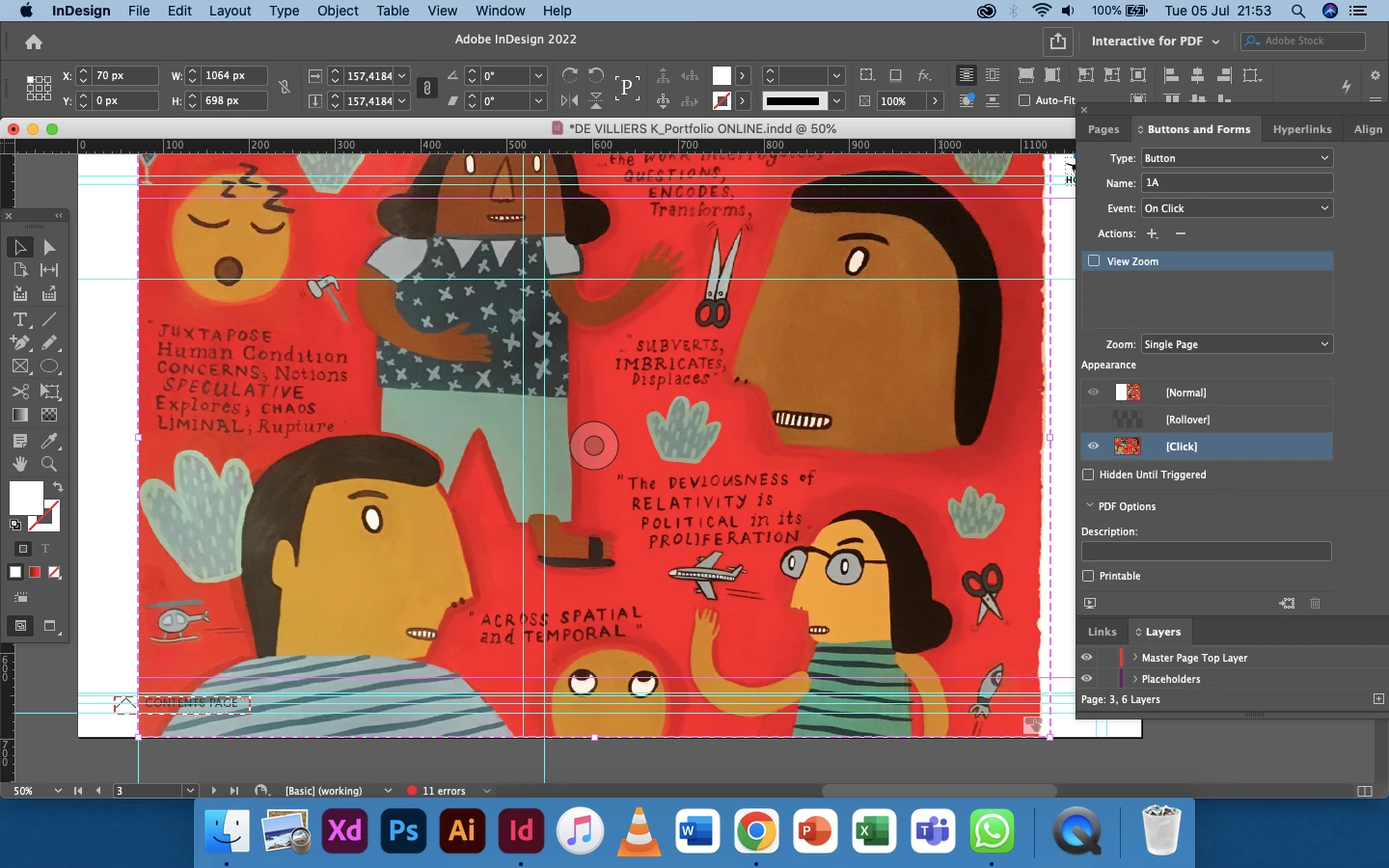
Task: Open the button Type dropdown
Action: coord(1237,158)
